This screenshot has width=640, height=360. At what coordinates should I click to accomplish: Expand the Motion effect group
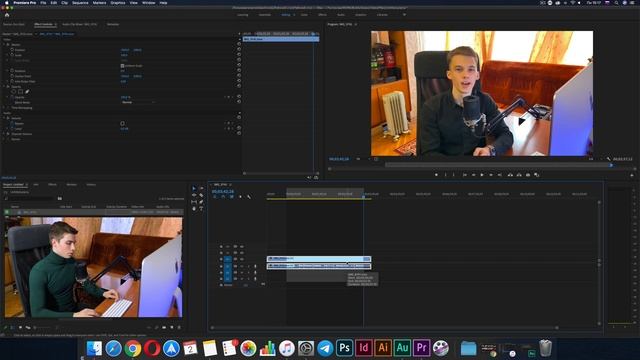4,44
